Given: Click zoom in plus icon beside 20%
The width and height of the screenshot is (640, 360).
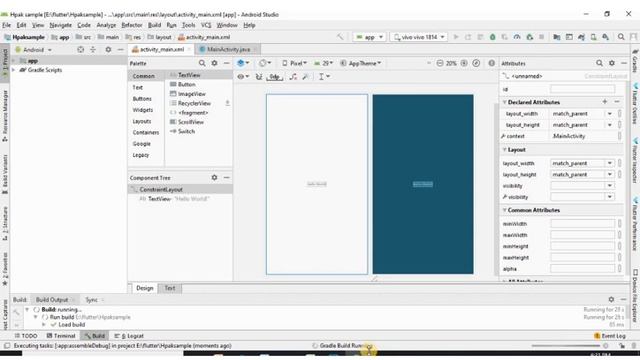Looking at the screenshot, I should pos(464,63).
